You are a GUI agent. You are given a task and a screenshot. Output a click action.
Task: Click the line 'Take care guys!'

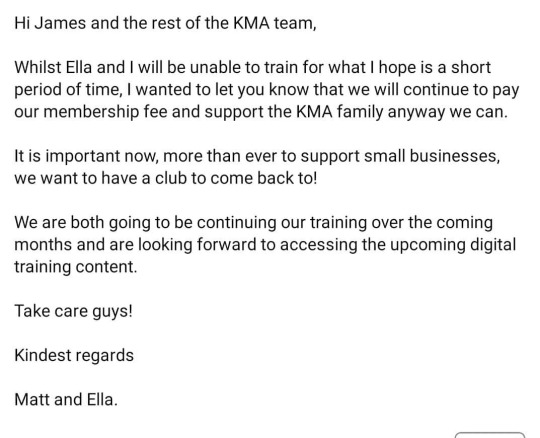(x=73, y=311)
